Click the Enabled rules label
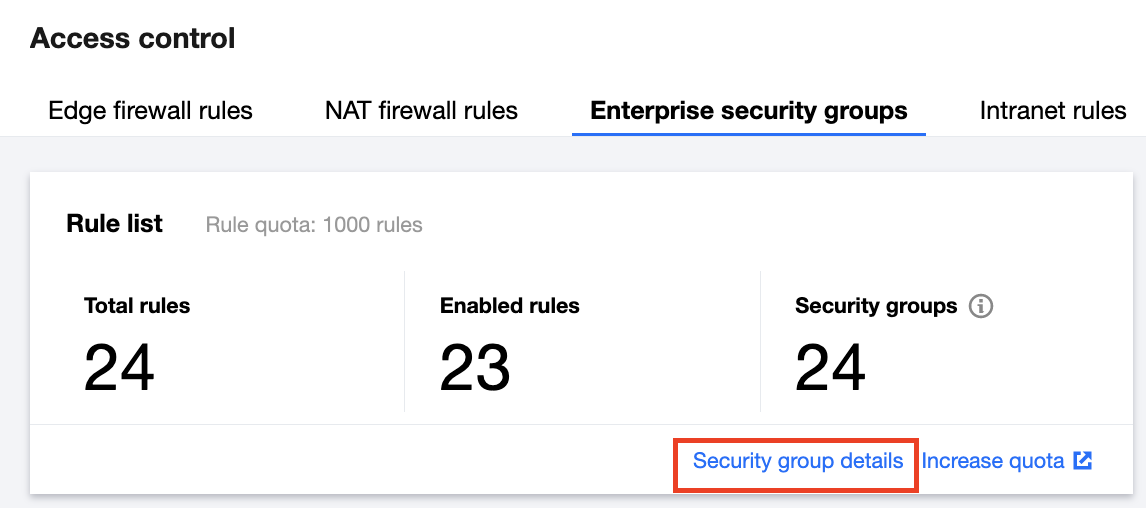The image size is (1146, 508). click(x=509, y=306)
